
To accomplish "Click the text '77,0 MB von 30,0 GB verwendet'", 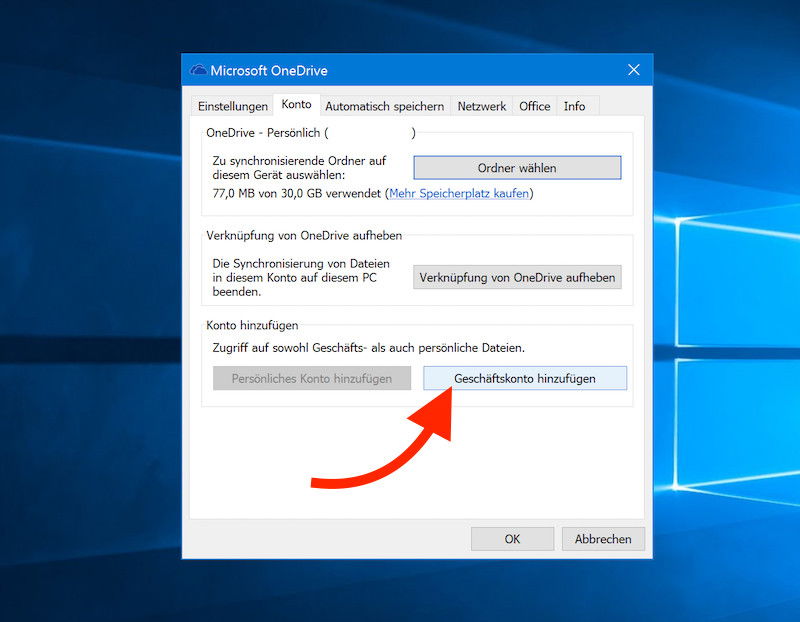I will click(x=296, y=193).
